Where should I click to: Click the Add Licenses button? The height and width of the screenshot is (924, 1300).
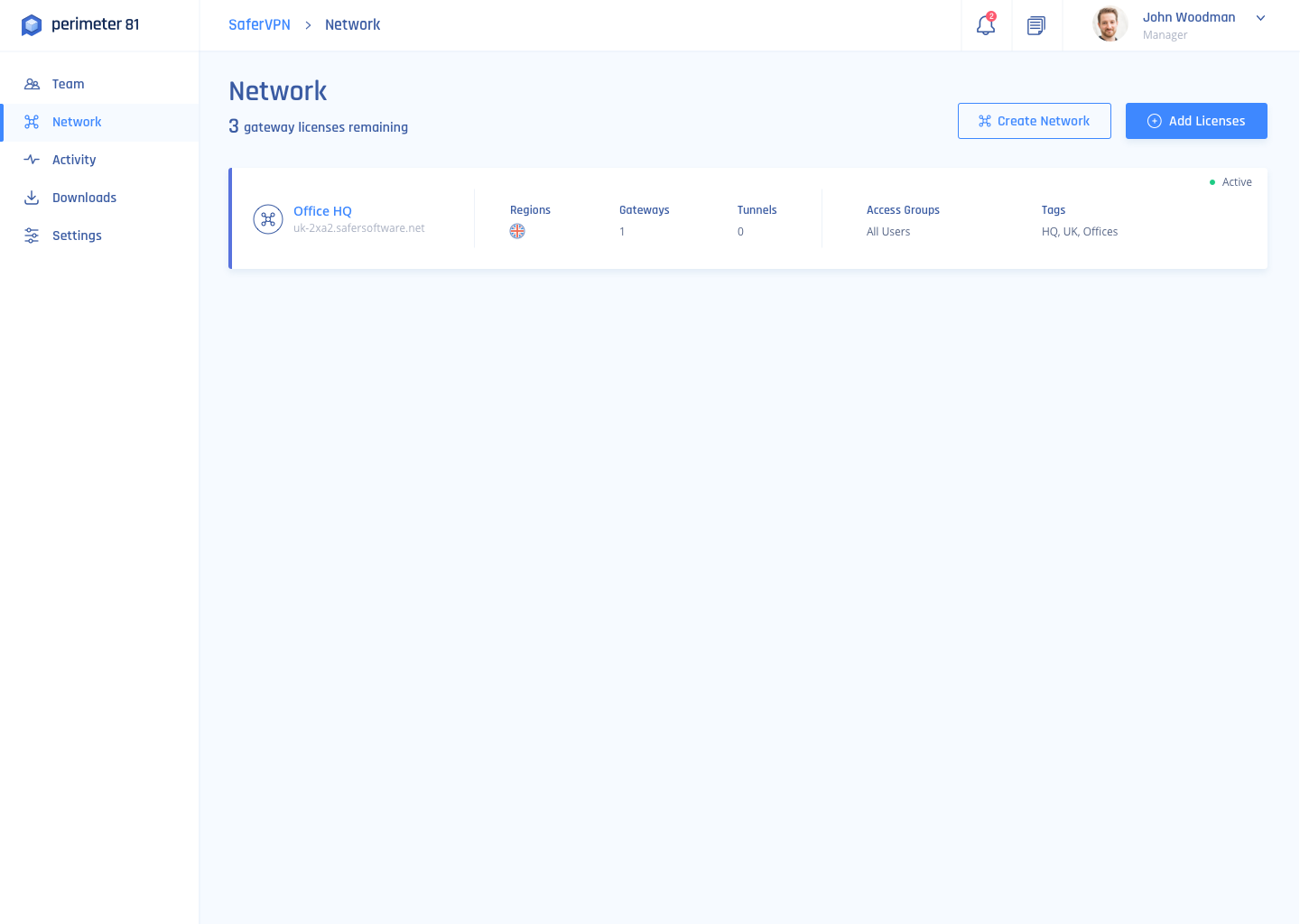tap(1196, 121)
